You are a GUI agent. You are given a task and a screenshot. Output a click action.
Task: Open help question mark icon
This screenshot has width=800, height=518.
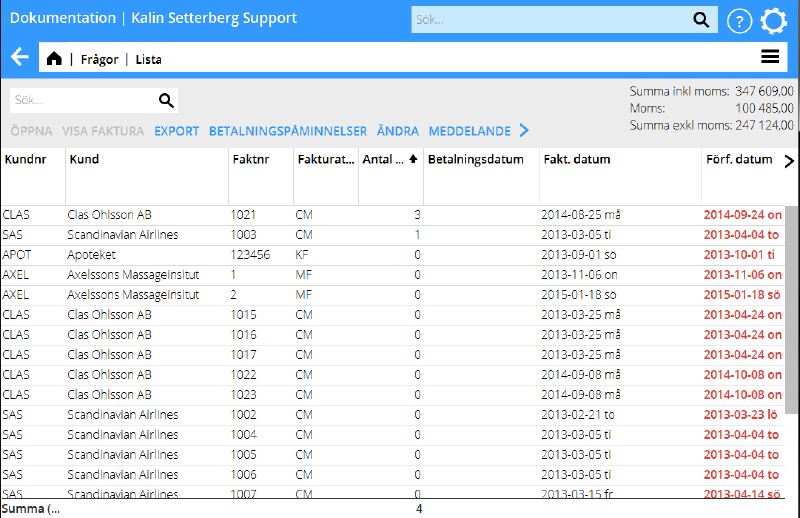(x=739, y=21)
